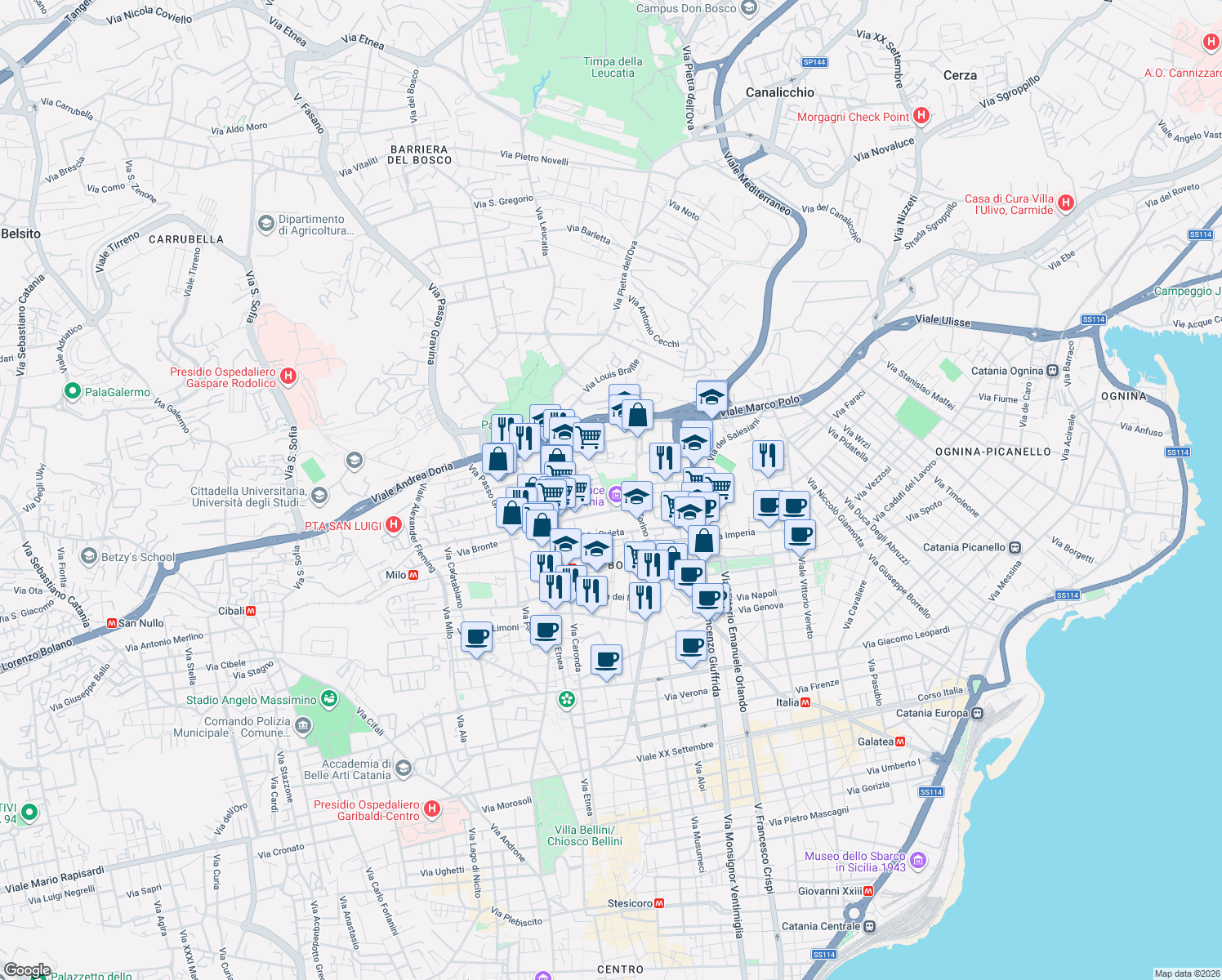This screenshot has width=1222, height=980.
Task: Click the Catania Europa train station icon
Action: (977, 713)
